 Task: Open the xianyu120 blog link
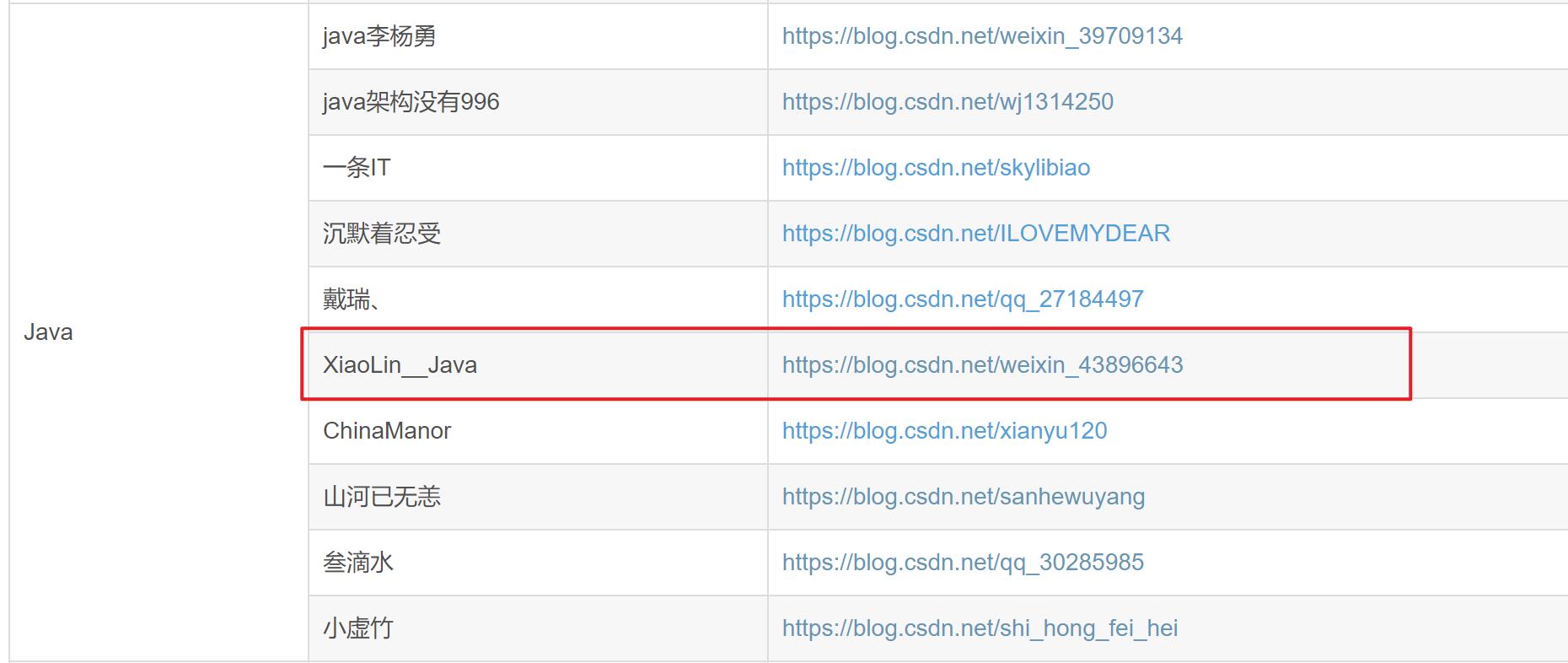click(945, 431)
